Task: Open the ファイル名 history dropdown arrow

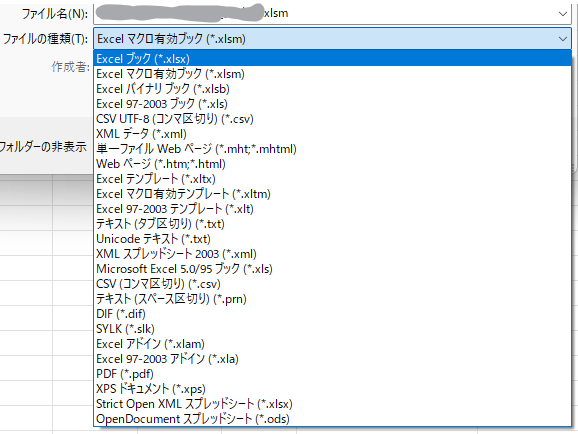Action: pos(563,14)
